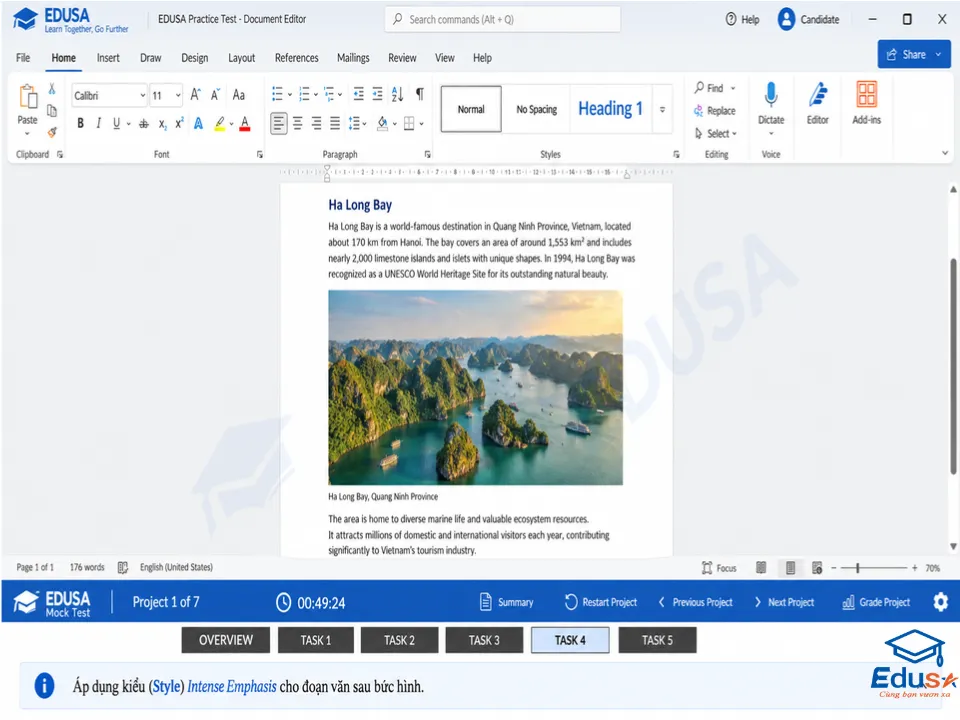Viewport: 960px width, 720px height.
Task: Open the Calibri font name dropdown
Action: (142, 96)
